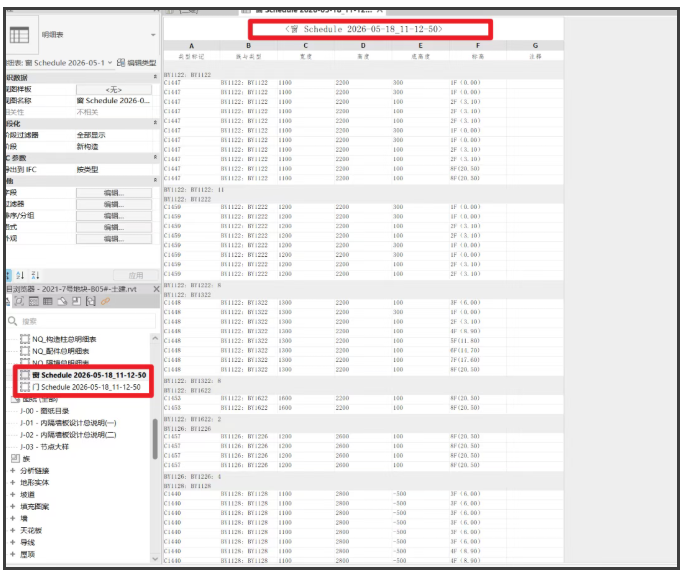The width and height of the screenshot is (683, 574).
Task: Click the orange chain link icon in browser toolbar
Action: point(105,301)
